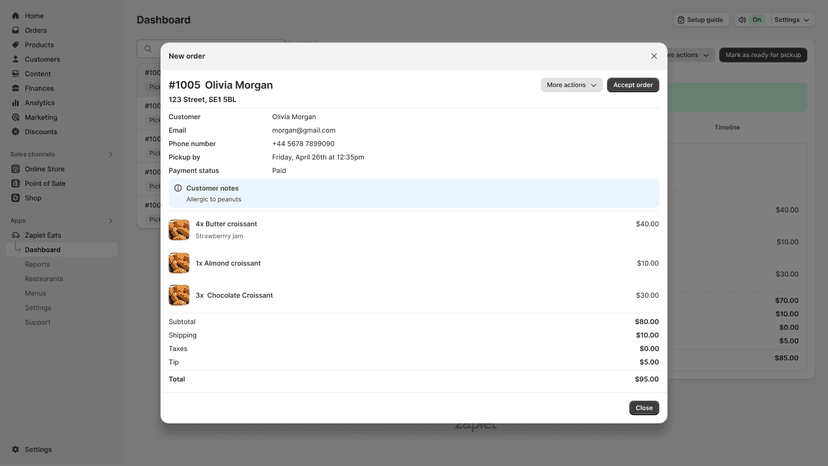The height and width of the screenshot is (466, 828).
Task: Close the New order dialog with X
Action: point(654,56)
